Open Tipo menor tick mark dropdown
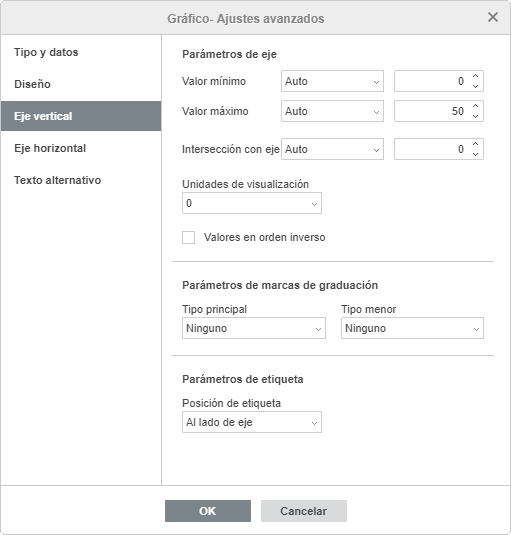Screen dimensions: 511x535 pyautogui.click(x=412, y=328)
